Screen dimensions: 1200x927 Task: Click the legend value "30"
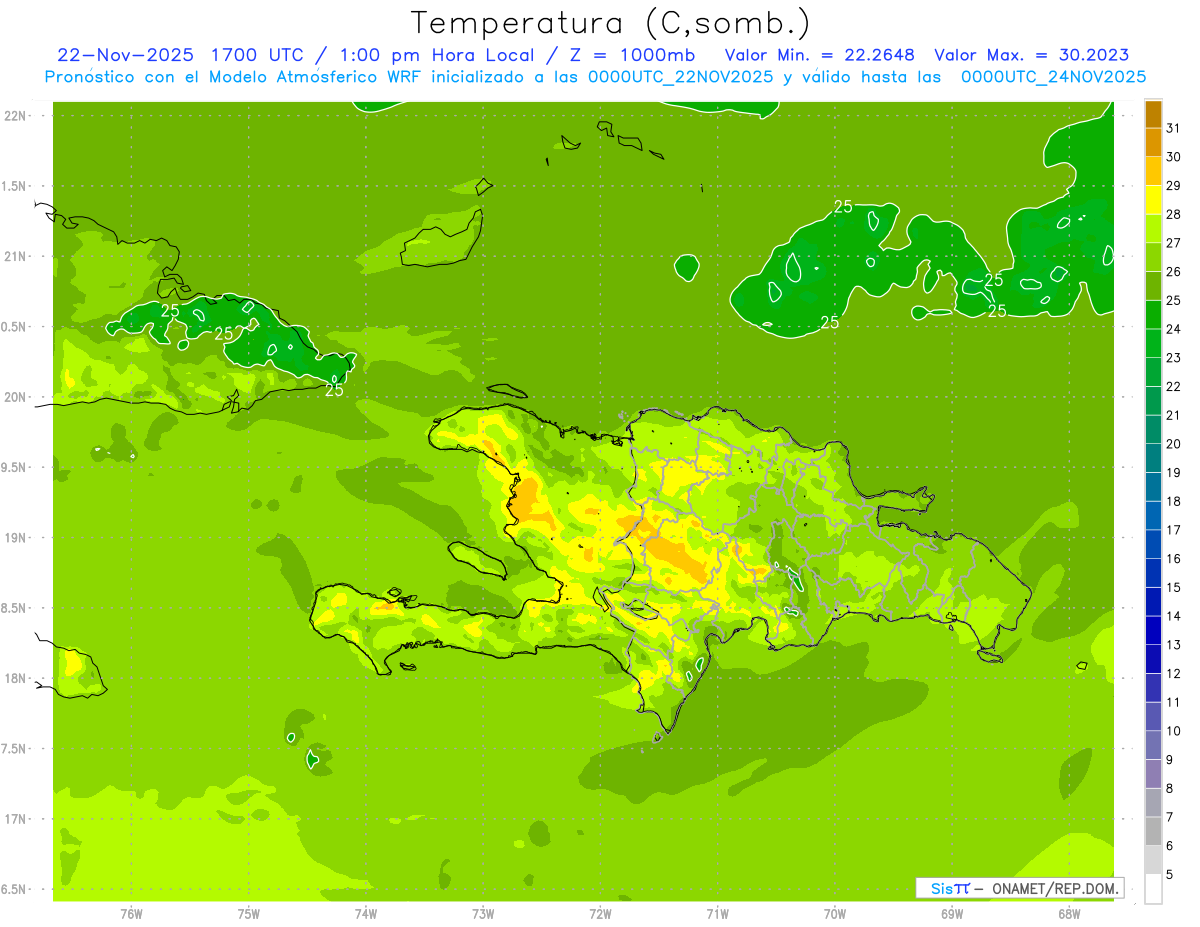click(1174, 157)
